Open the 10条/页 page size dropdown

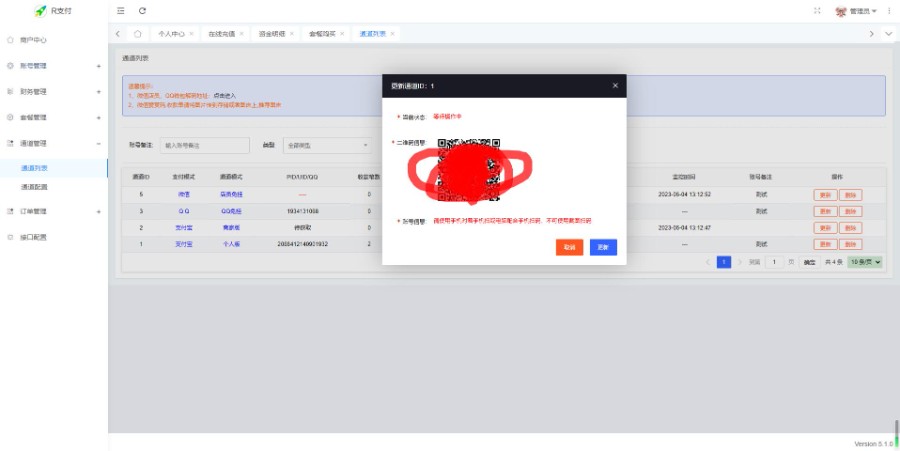pyautogui.click(x=865, y=262)
